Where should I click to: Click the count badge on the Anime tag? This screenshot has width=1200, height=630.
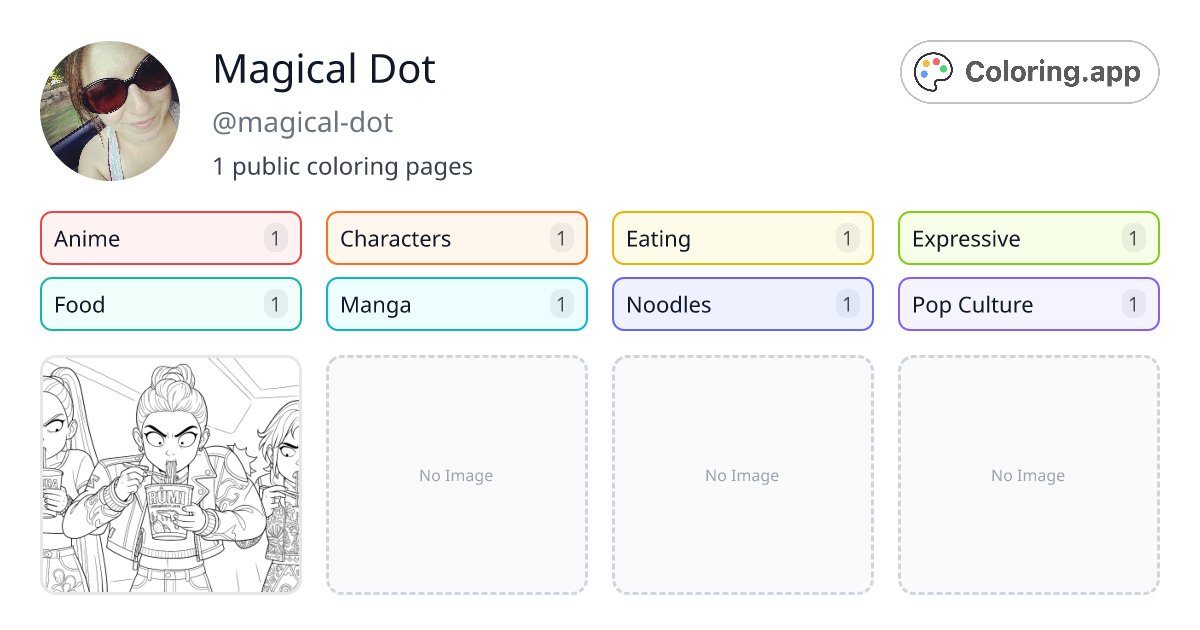pyautogui.click(x=275, y=238)
